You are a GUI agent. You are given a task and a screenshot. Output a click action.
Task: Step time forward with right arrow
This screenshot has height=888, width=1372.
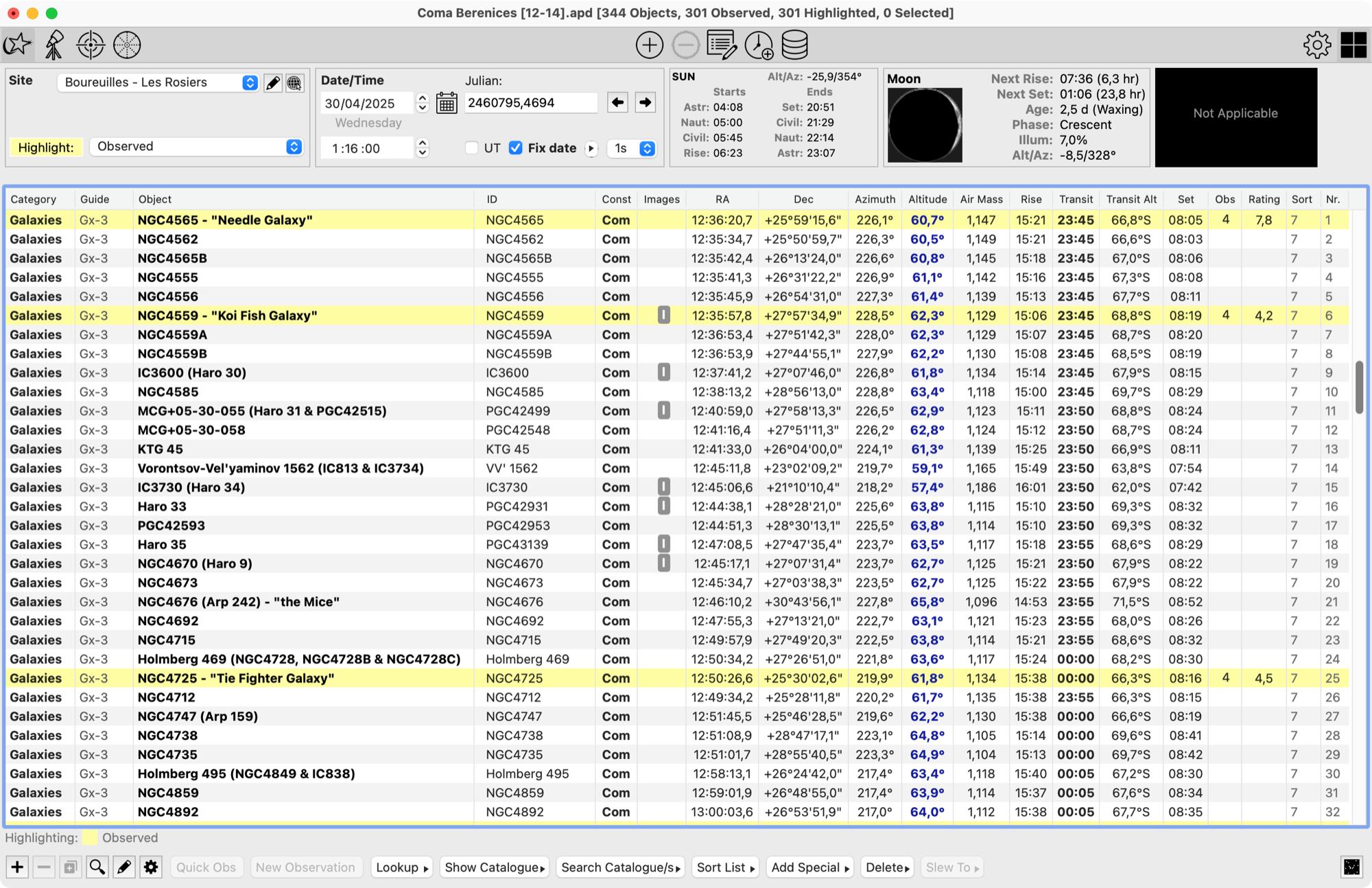click(x=645, y=103)
